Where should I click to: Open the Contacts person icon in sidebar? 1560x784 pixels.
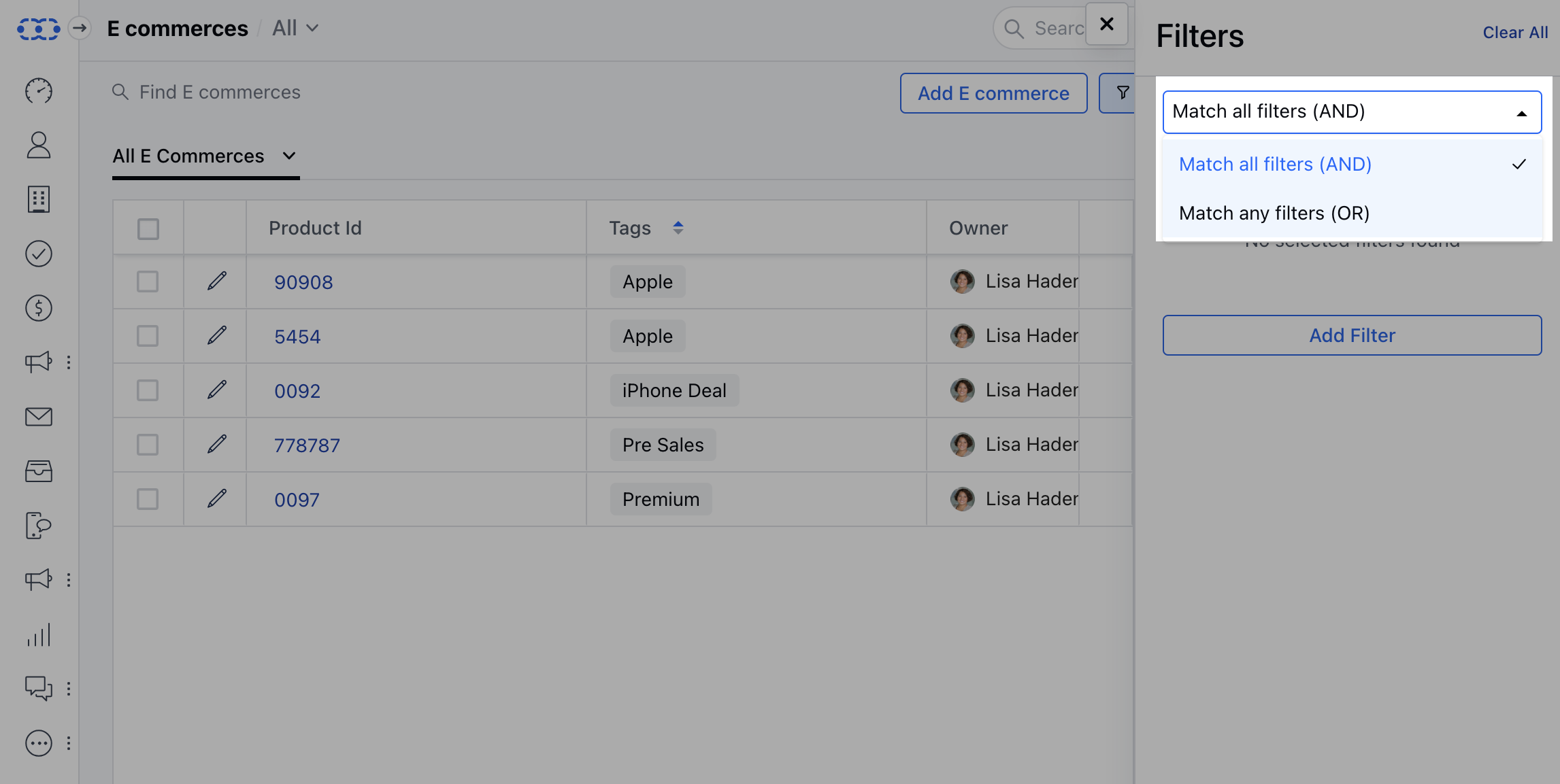[x=39, y=145]
